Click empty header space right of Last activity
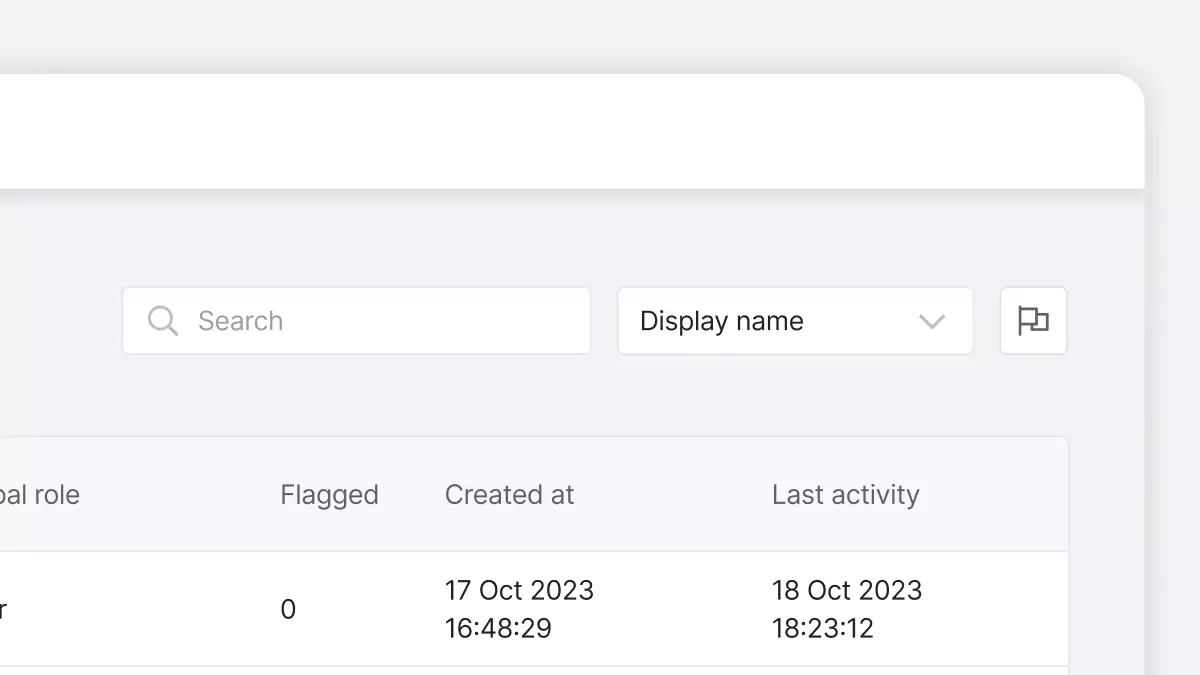 pos(995,495)
